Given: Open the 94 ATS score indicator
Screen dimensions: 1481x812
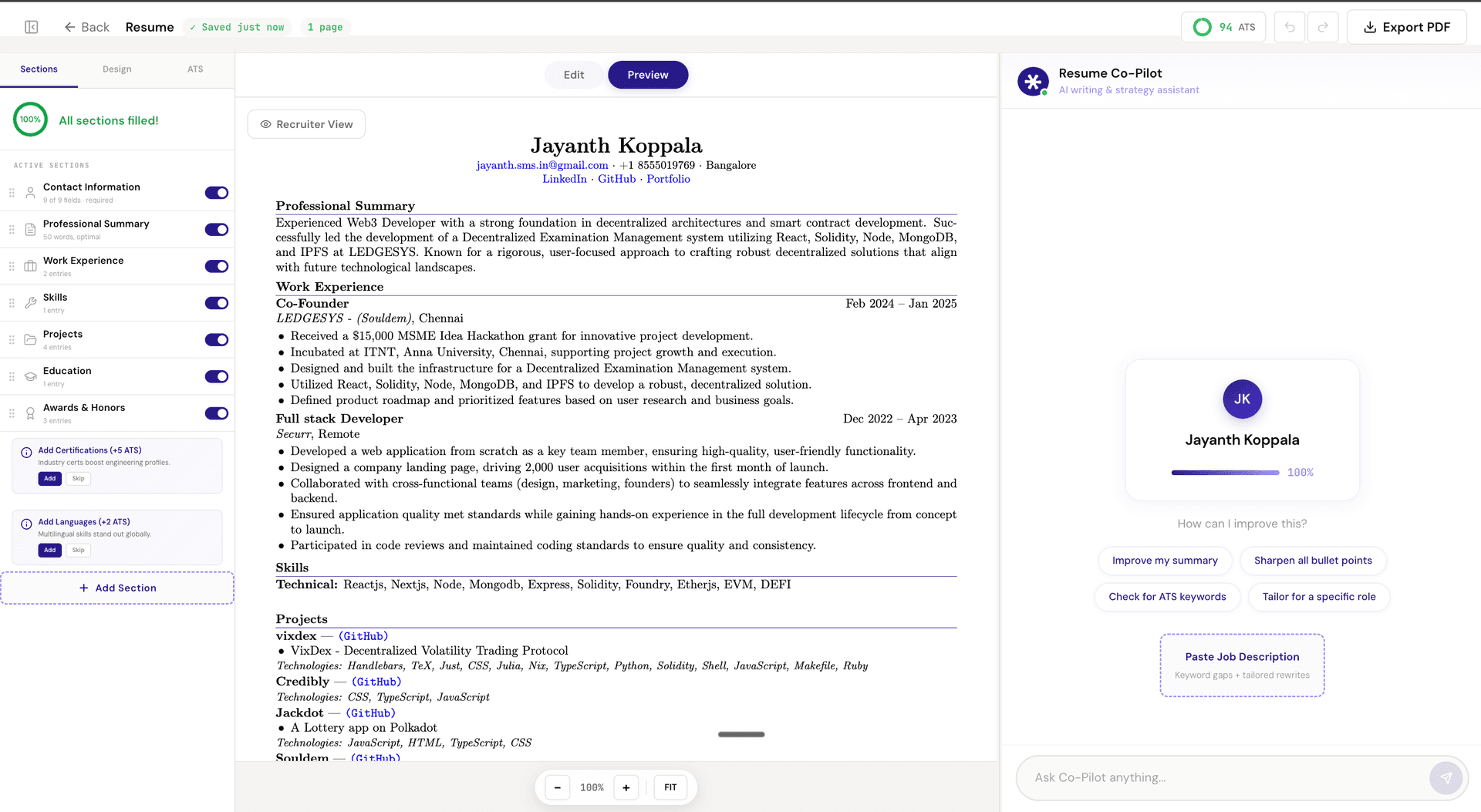Looking at the screenshot, I should click(x=1223, y=27).
